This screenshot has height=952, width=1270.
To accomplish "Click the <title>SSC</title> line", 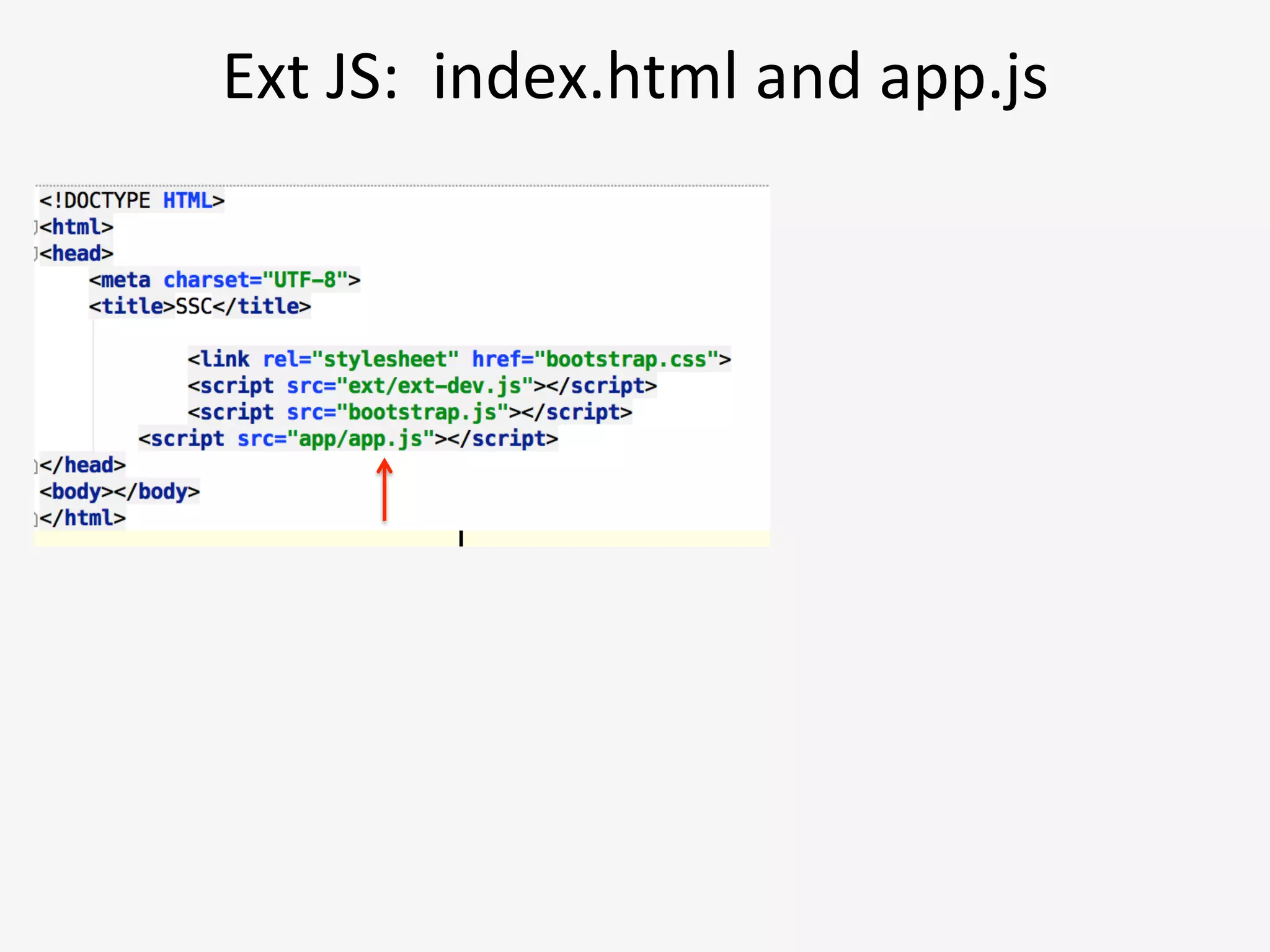I will pyautogui.click(x=200, y=307).
